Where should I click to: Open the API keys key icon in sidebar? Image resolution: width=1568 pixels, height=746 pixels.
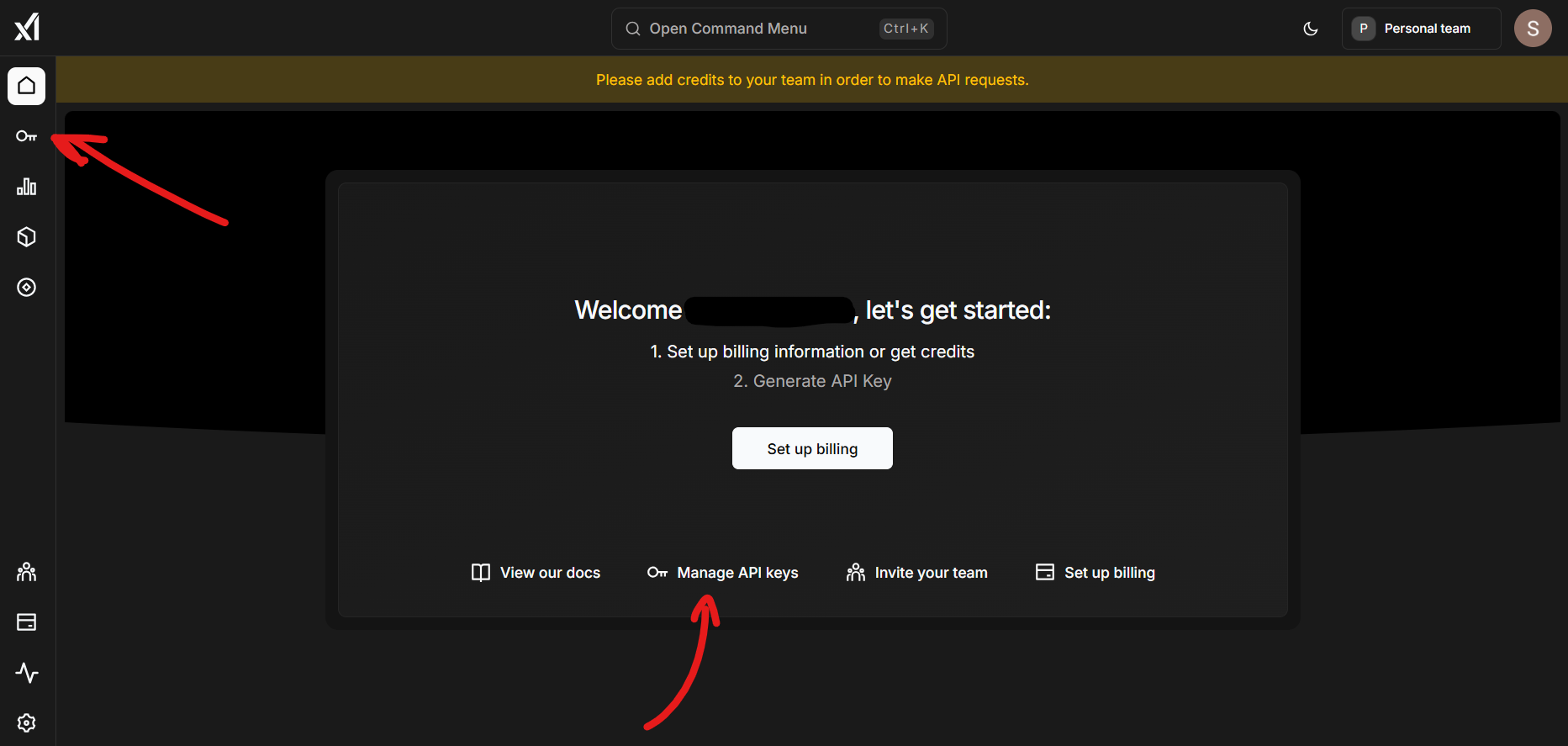click(x=27, y=136)
